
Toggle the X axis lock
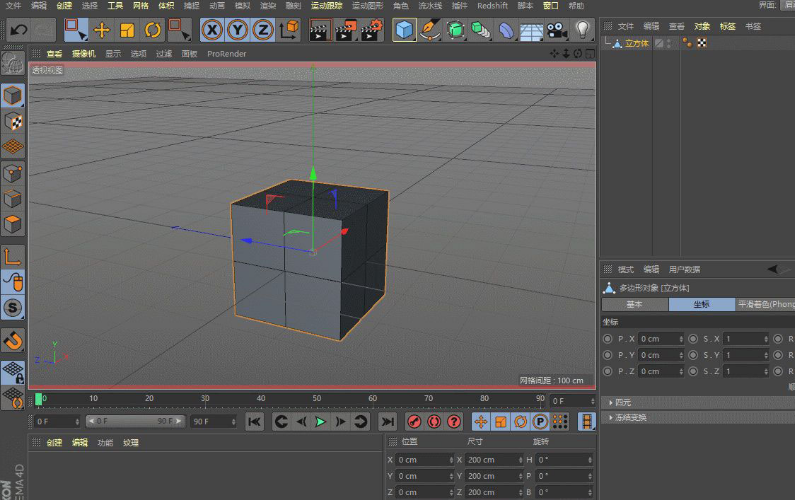click(x=212, y=30)
